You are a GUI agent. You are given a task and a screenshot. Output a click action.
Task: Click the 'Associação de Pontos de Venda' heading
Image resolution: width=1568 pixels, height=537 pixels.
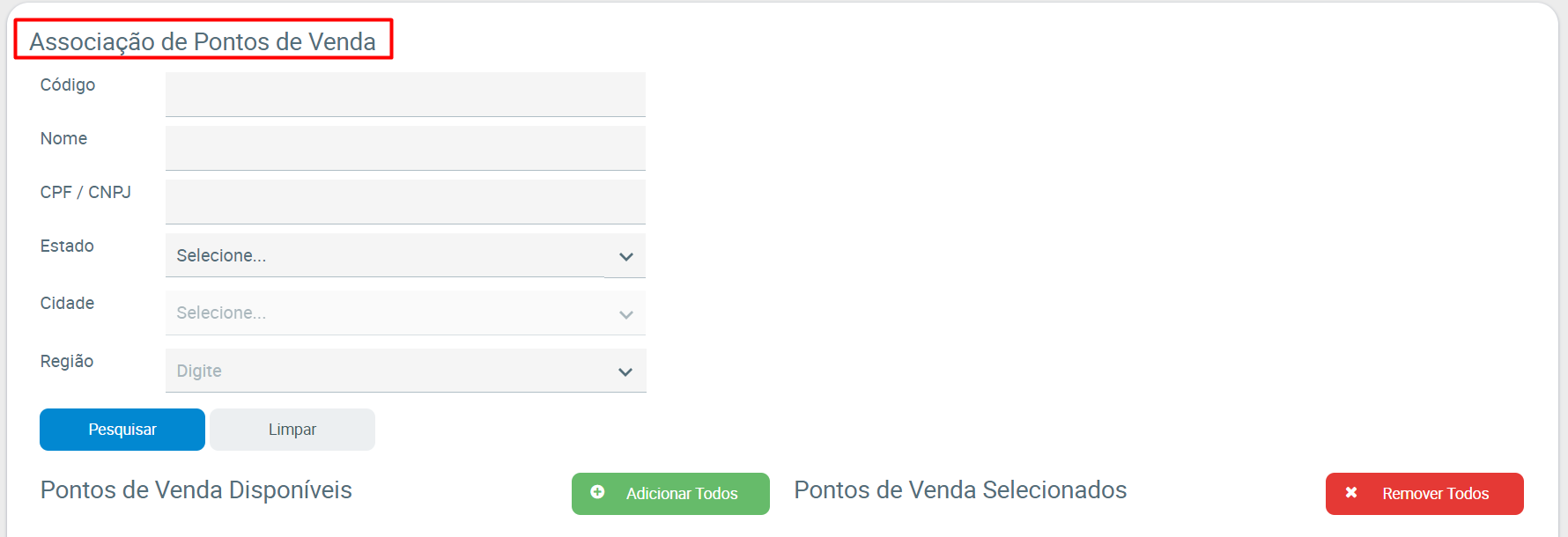(x=203, y=41)
